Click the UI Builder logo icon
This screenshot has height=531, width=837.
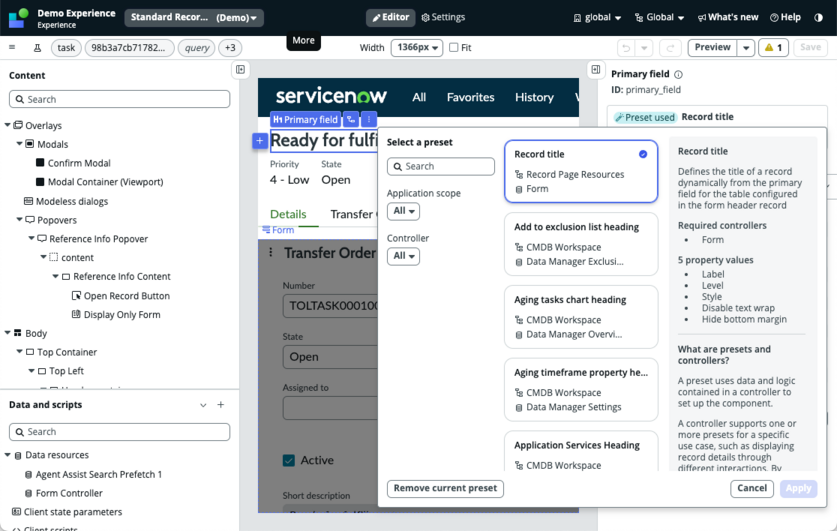coord(19,18)
